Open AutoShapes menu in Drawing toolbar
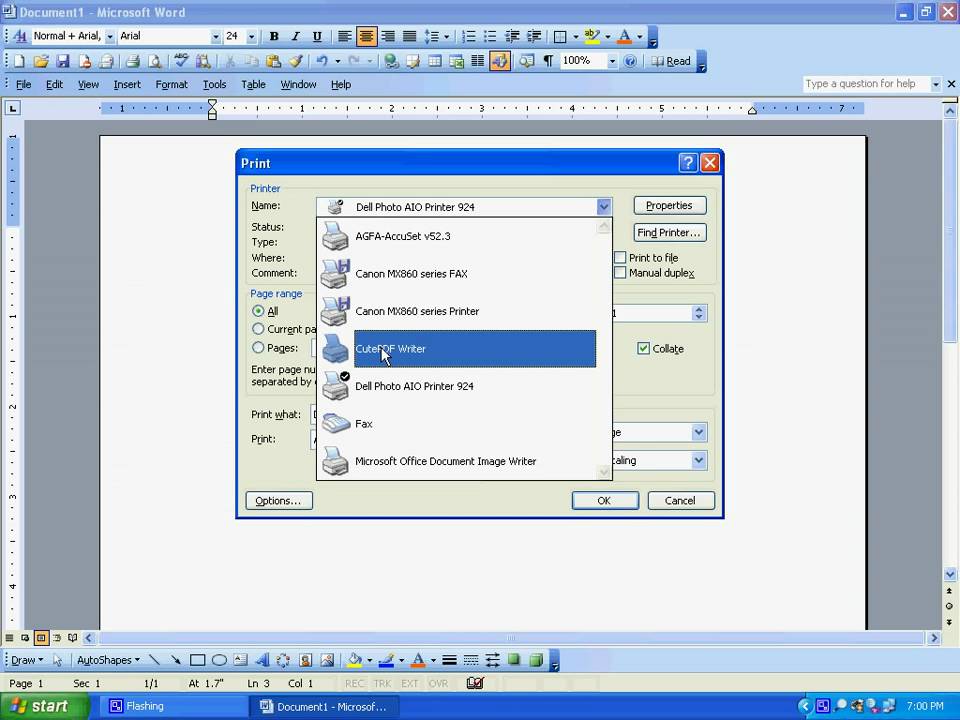Image resolution: width=960 pixels, height=720 pixels. coord(108,660)
